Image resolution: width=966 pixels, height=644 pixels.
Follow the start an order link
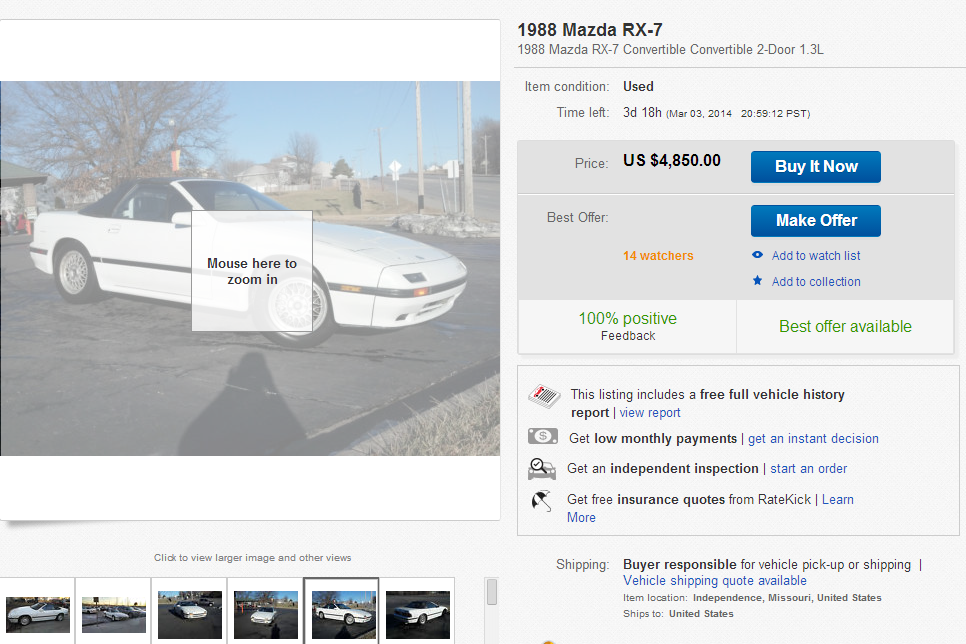point(808,468)
